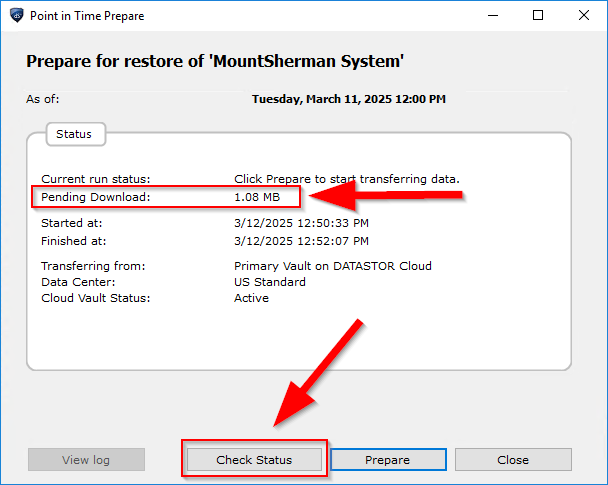The height and width of the screenshot is (485, 608).
Task: Click the "Pending Download:" label
Action: tap(96, 197)
